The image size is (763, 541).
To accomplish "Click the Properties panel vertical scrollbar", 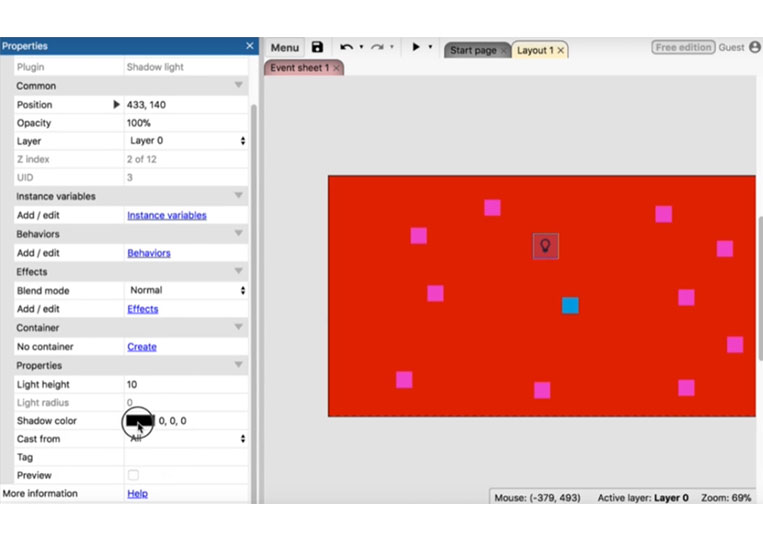I will [254, 302].
